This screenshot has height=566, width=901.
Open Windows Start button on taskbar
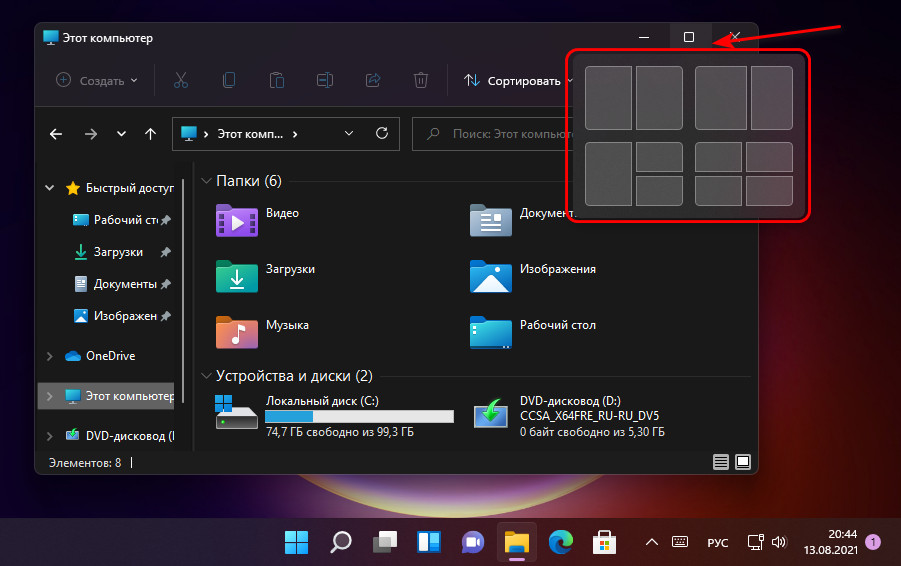tap(297, 542)
